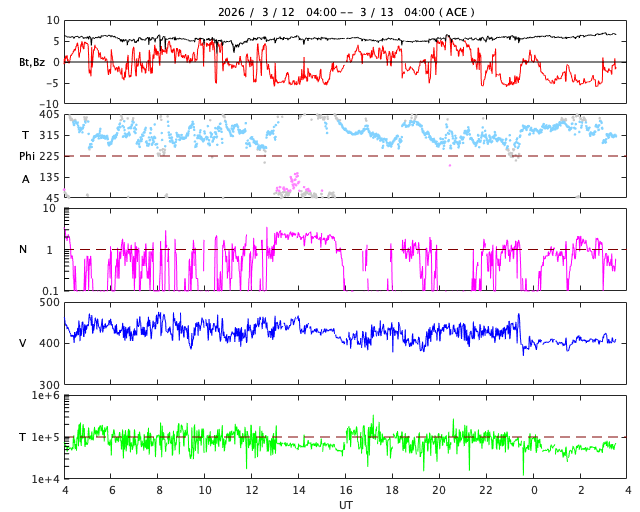Select the 1e+4 tick label in the bottom panel
640x512 pixels.
point(45,479)
